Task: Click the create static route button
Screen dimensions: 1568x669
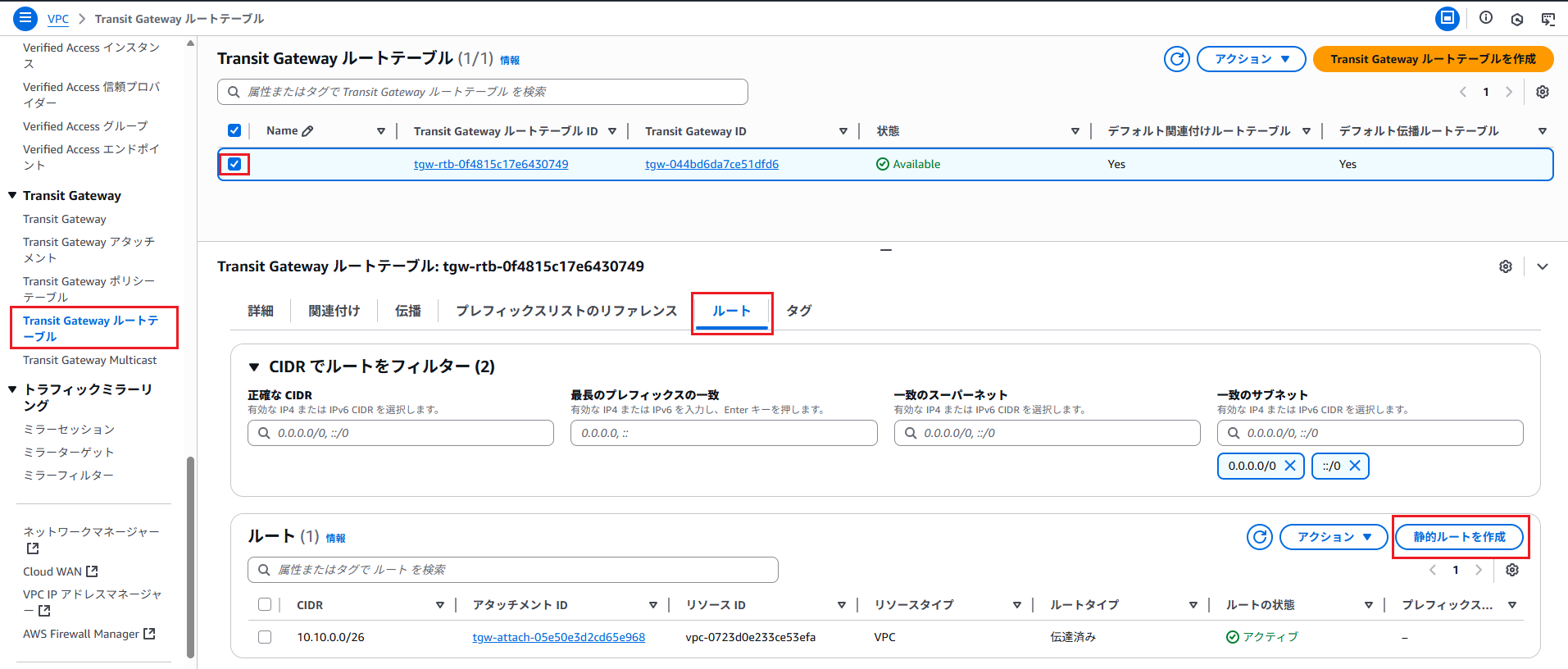Action: click(1460, 537)
